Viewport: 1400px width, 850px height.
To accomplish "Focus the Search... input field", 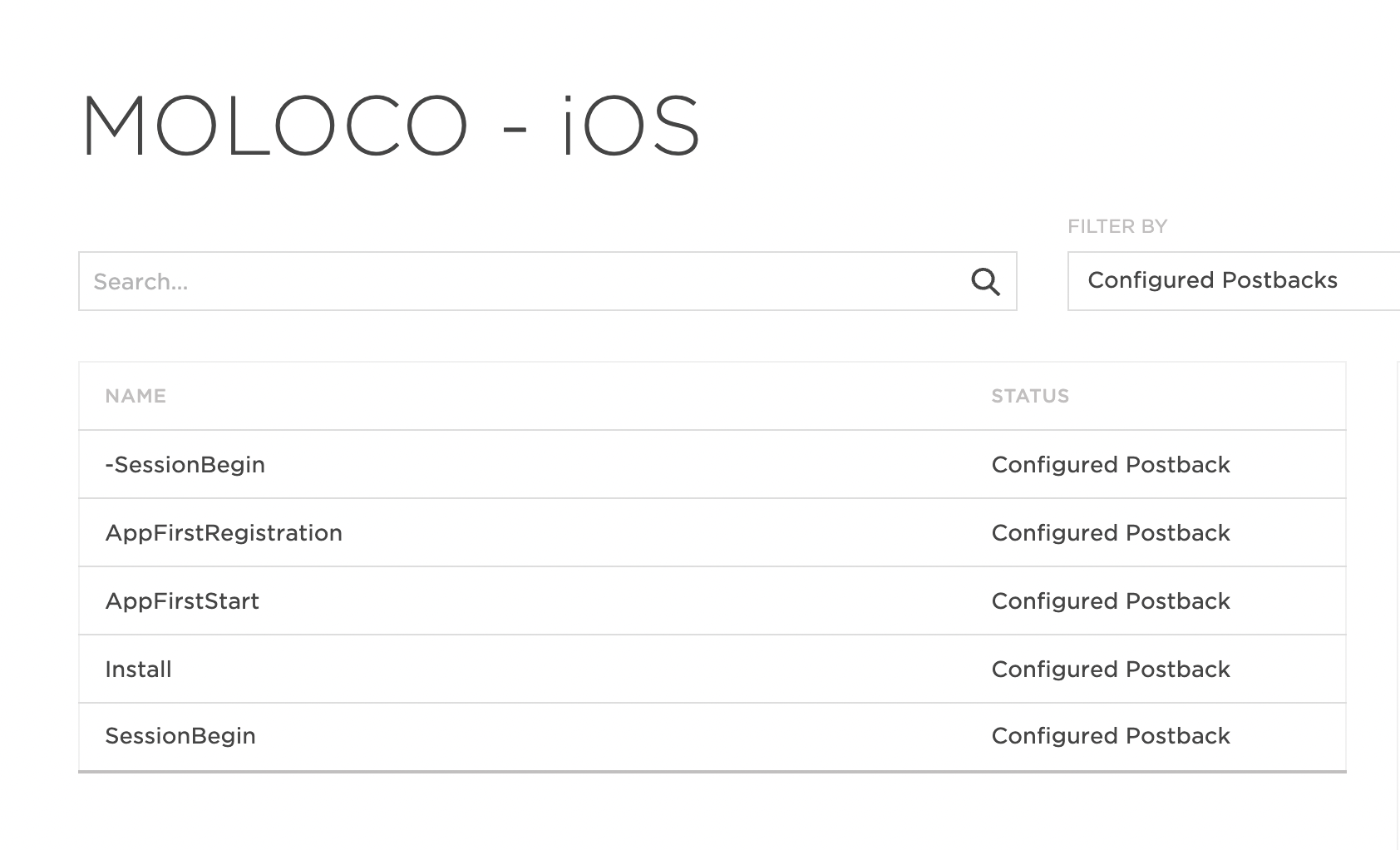I will tap(524, 282).
